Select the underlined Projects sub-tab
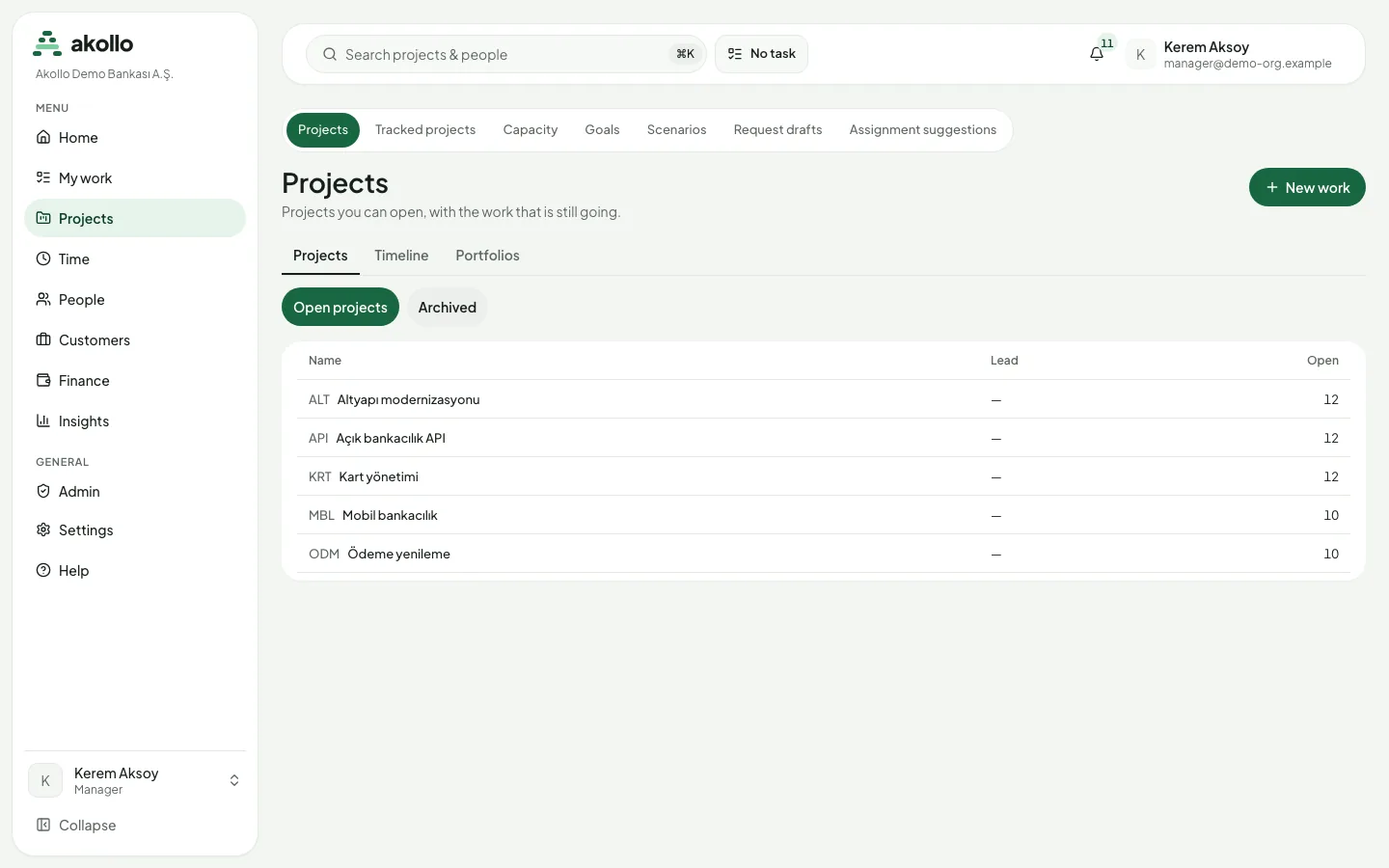 pos(320,256)
